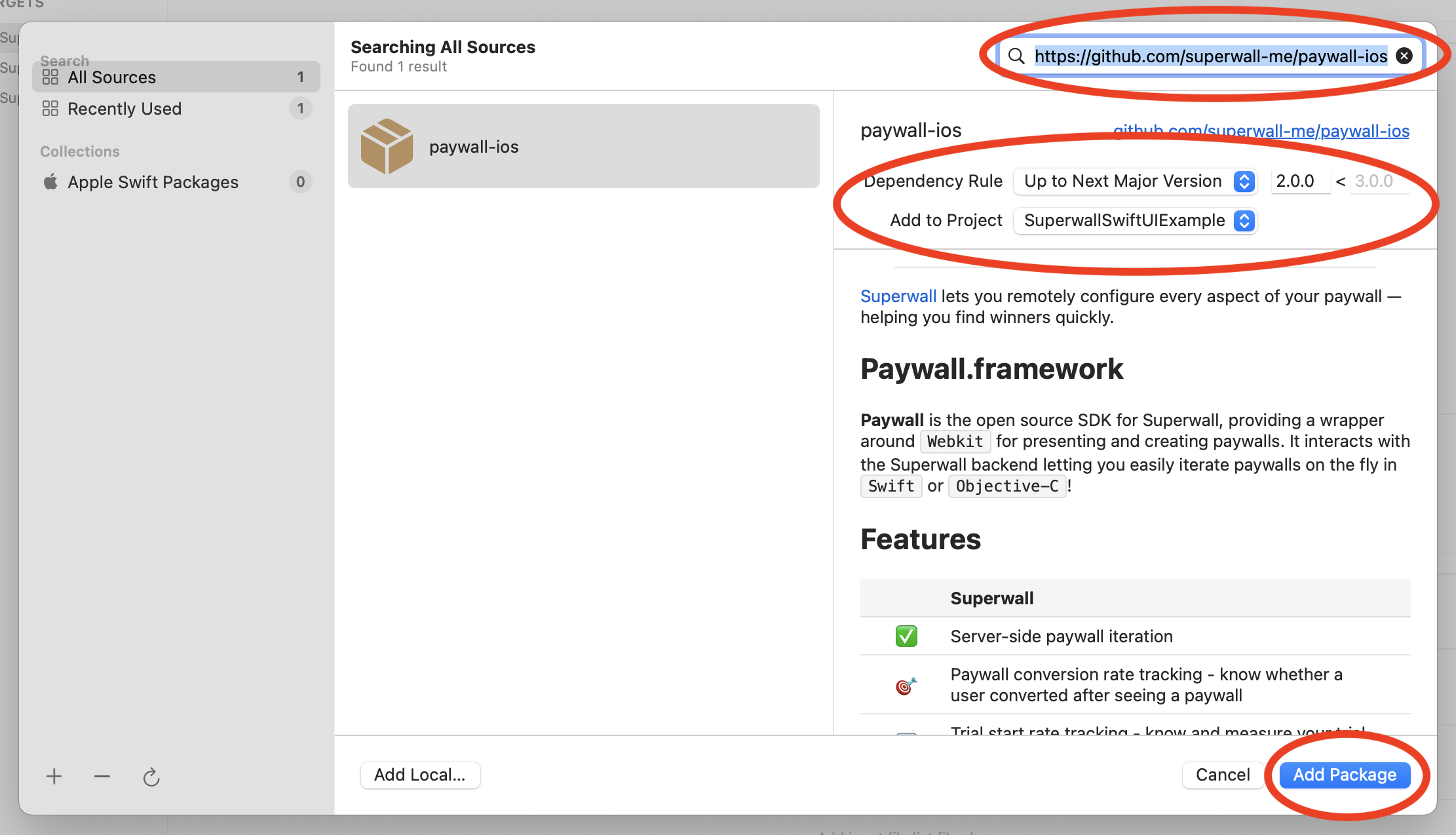
Task: Open the Dependency Rule dropdown
Action: click(x=1135, y=181)
